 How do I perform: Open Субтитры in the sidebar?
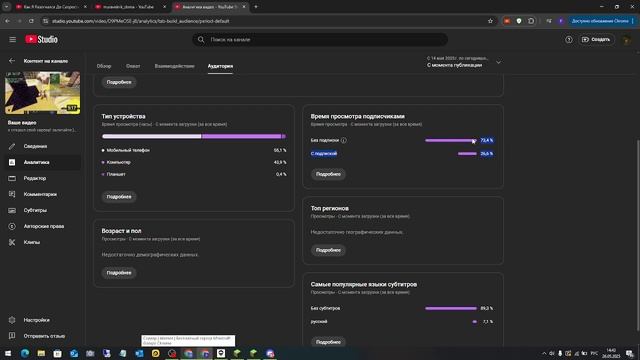click(42, 210)
